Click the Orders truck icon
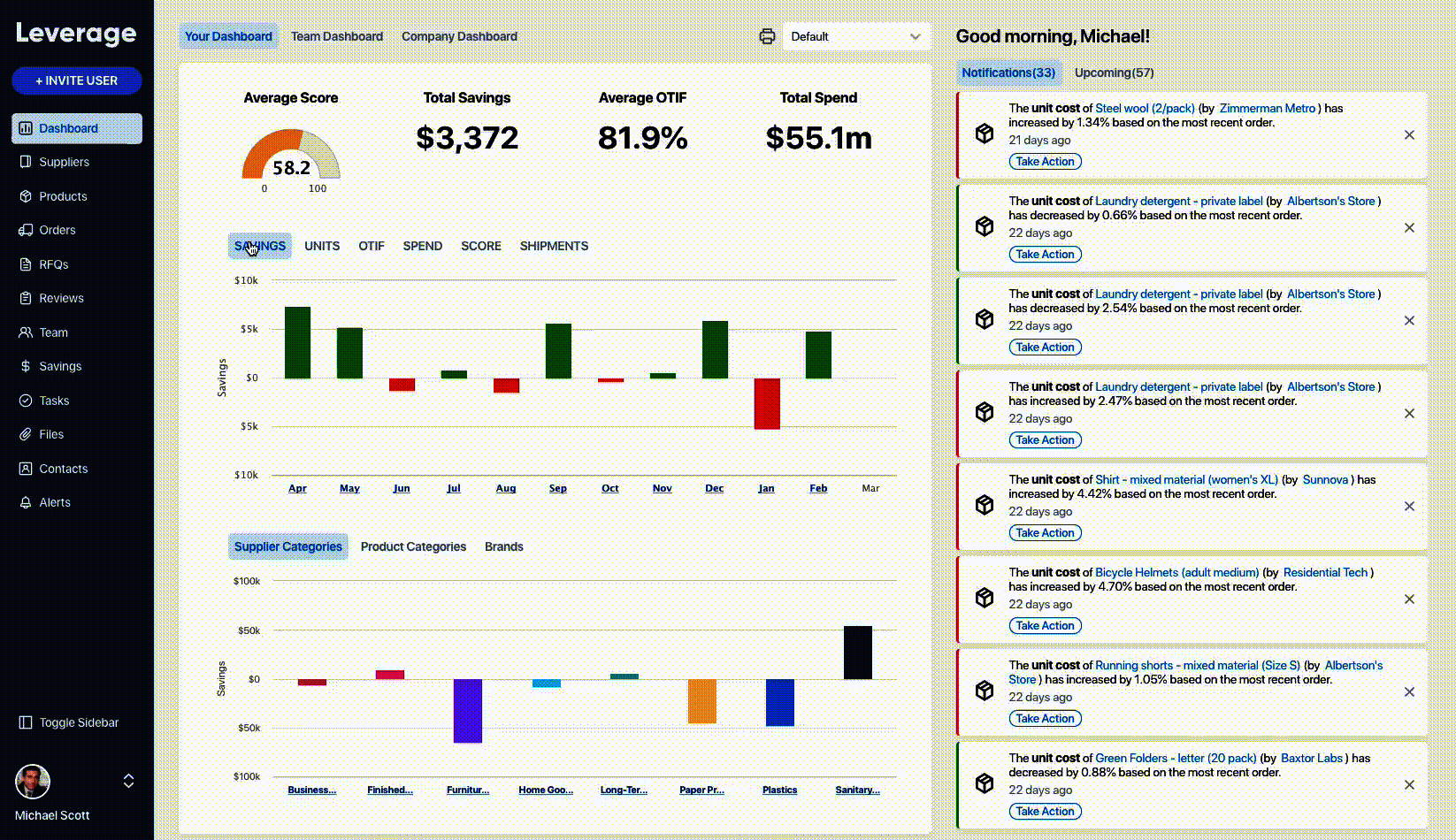The image size is (1456, 840). click(x=26, y=230)
